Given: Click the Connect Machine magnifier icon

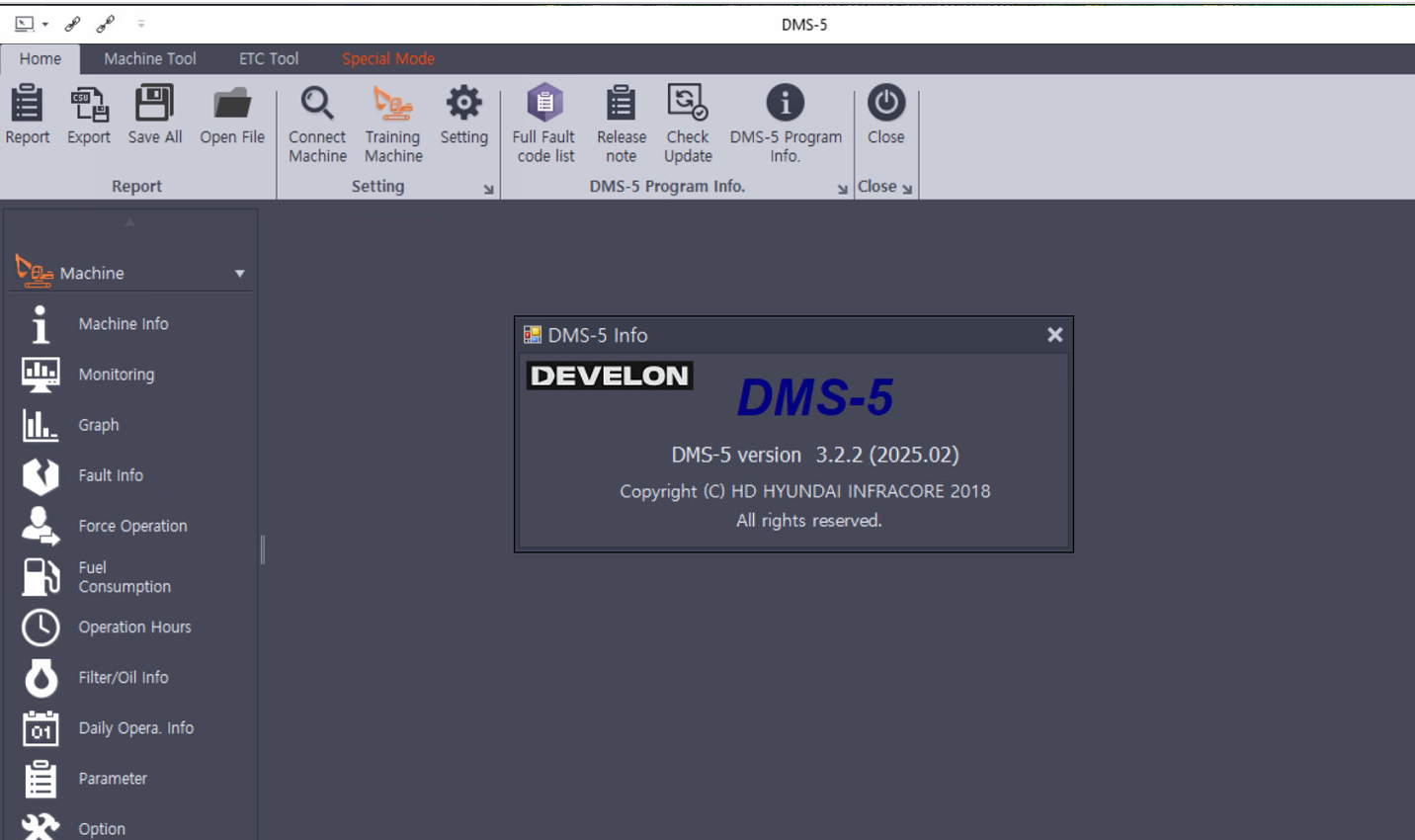Looking at the screenshot, I should tap(317, 104).
